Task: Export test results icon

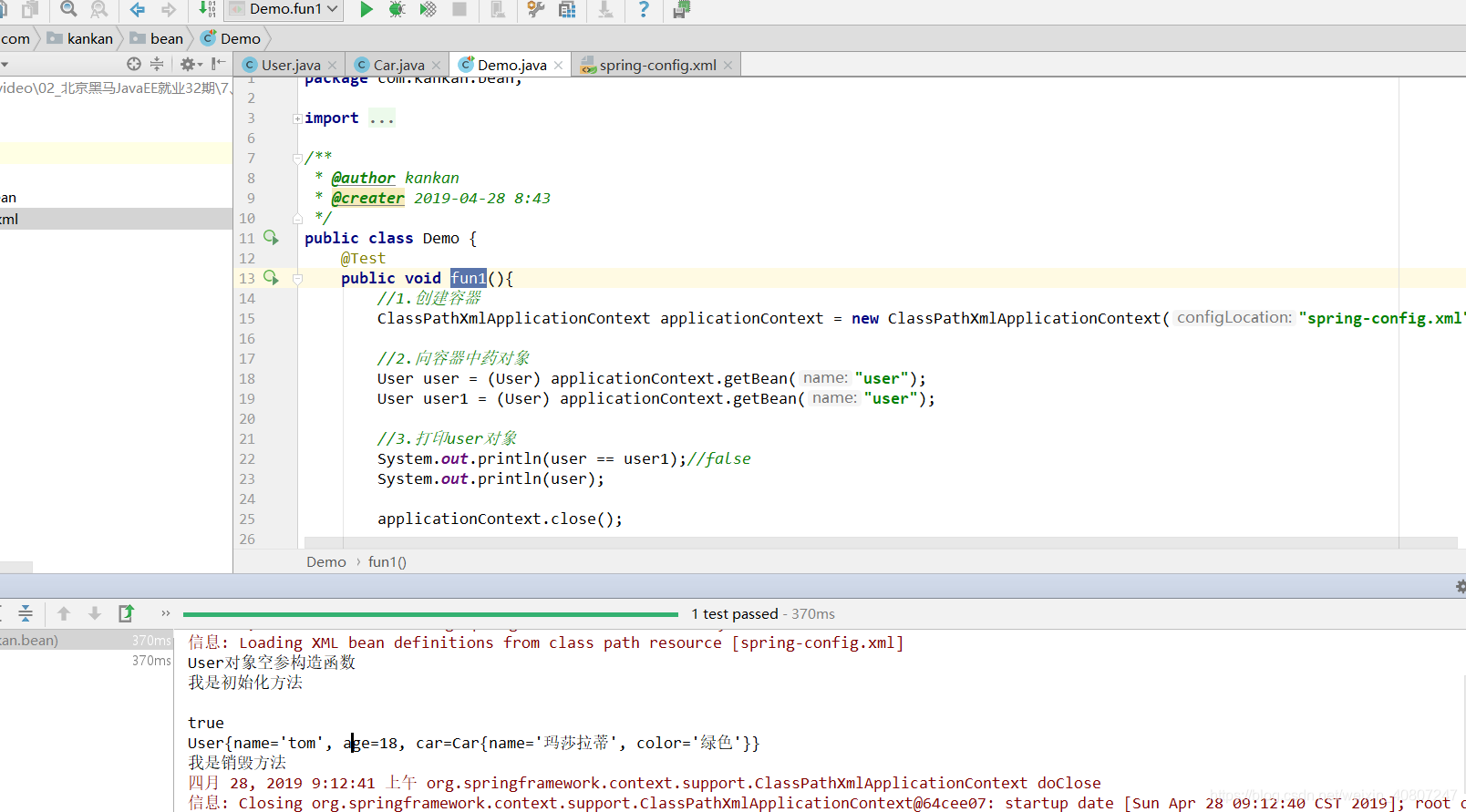Action: [126, 613]
